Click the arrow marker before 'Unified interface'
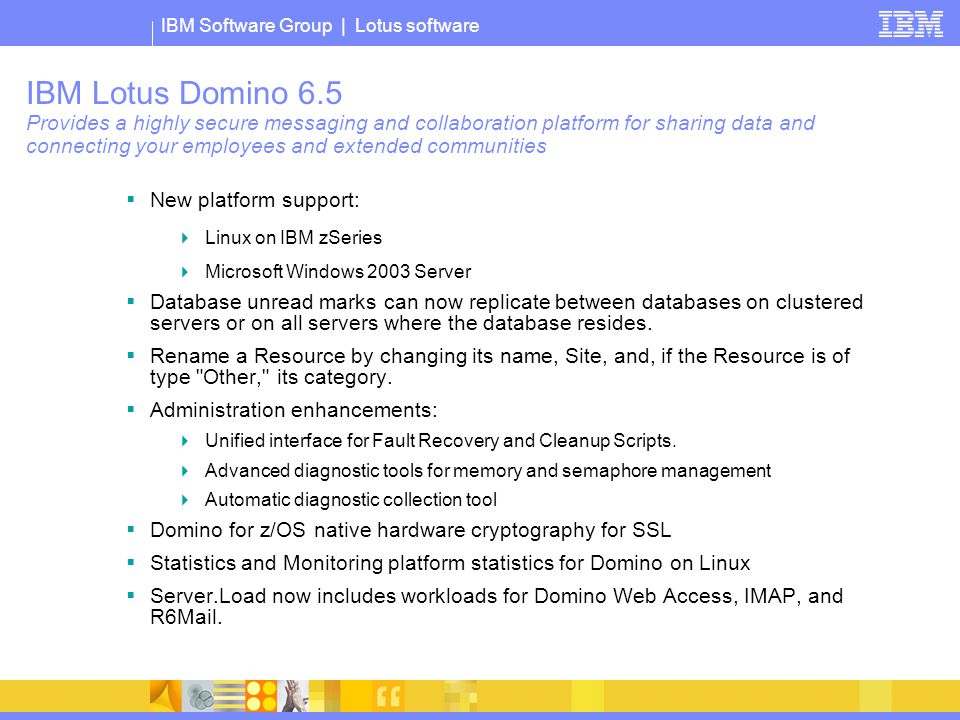The width and height of the screenshot is (960, 720). [x=185, y=441]
